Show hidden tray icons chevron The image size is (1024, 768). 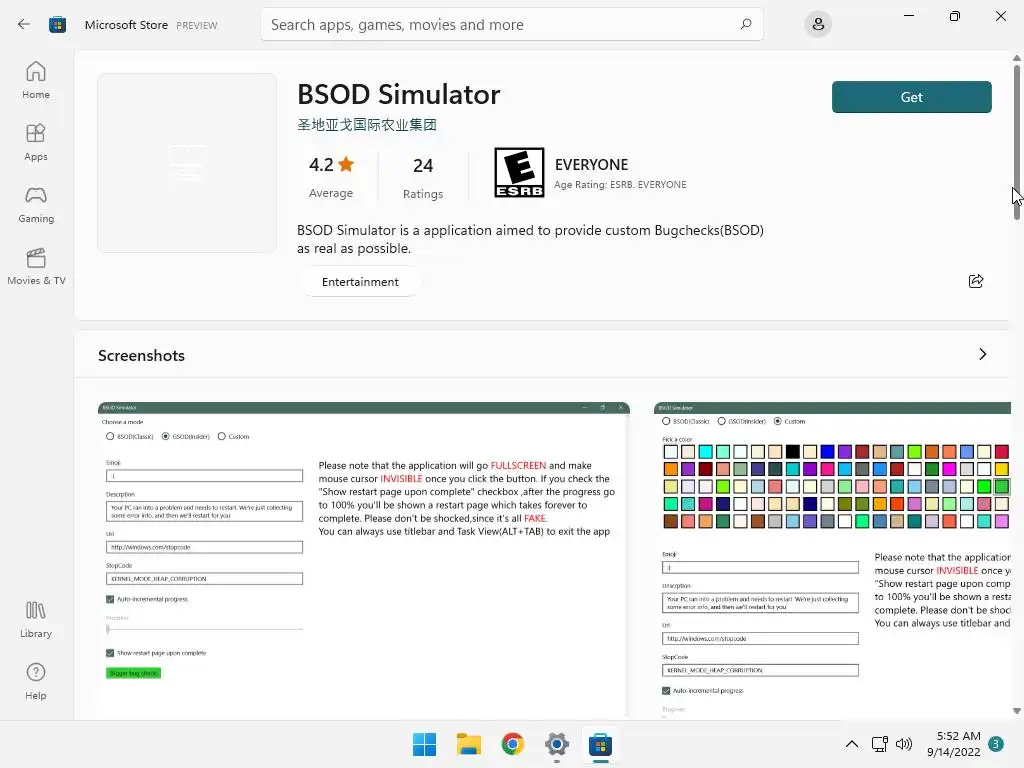(x=852, y=744)
